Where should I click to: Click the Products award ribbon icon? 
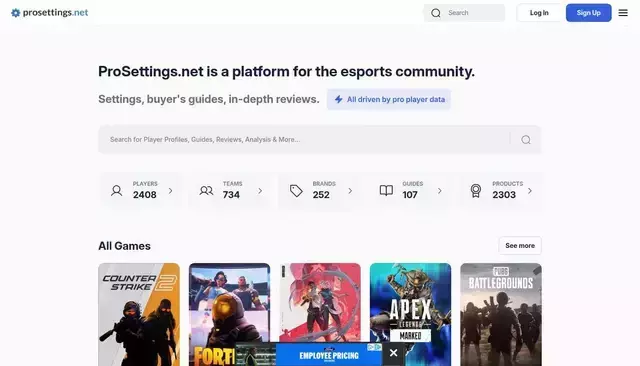[476, 191]
